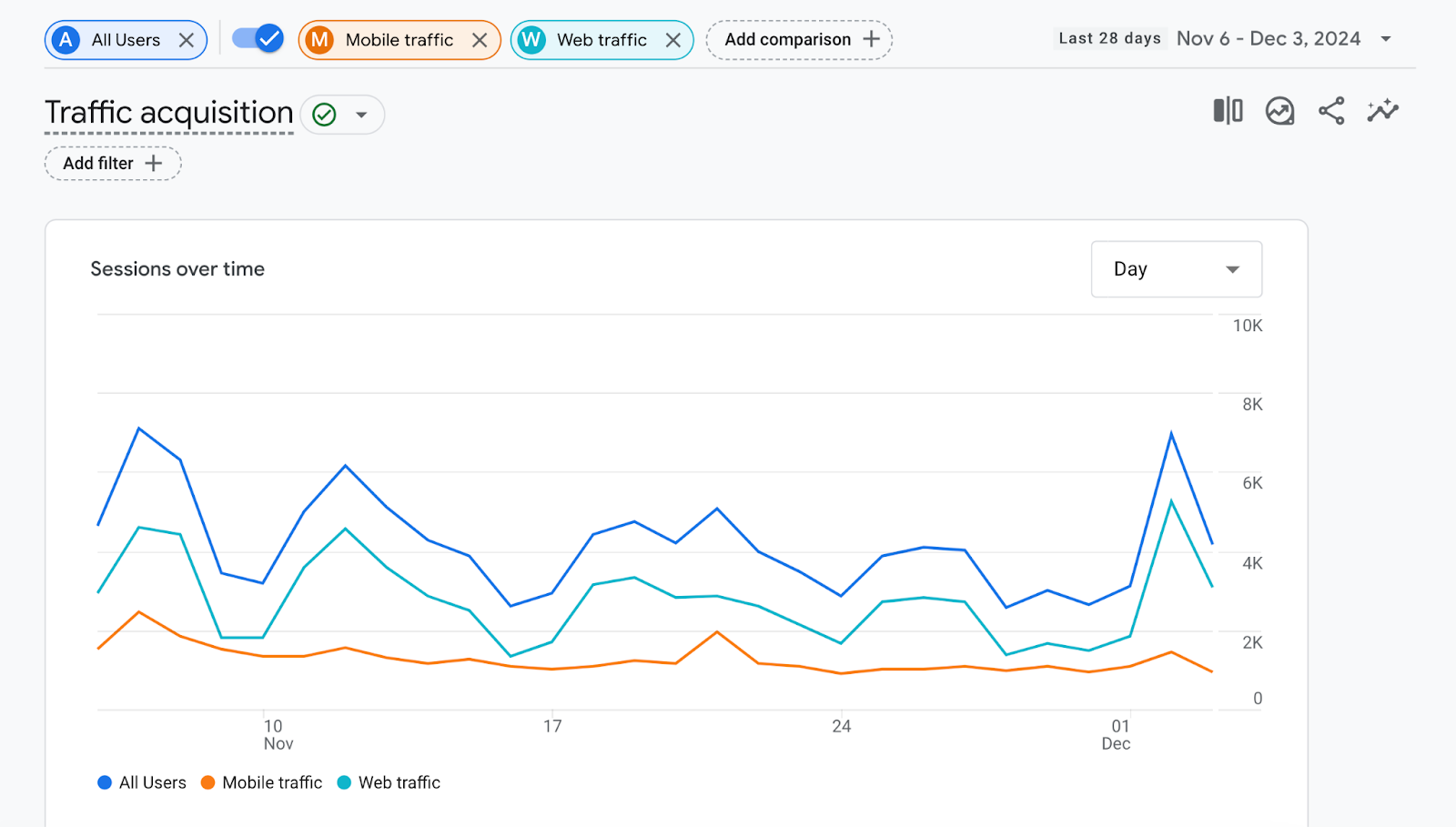The height and width of the screenshot is (827, 1456).
Task: Disable the blue comparison toggle switch
Action: [x=258, y=38]
